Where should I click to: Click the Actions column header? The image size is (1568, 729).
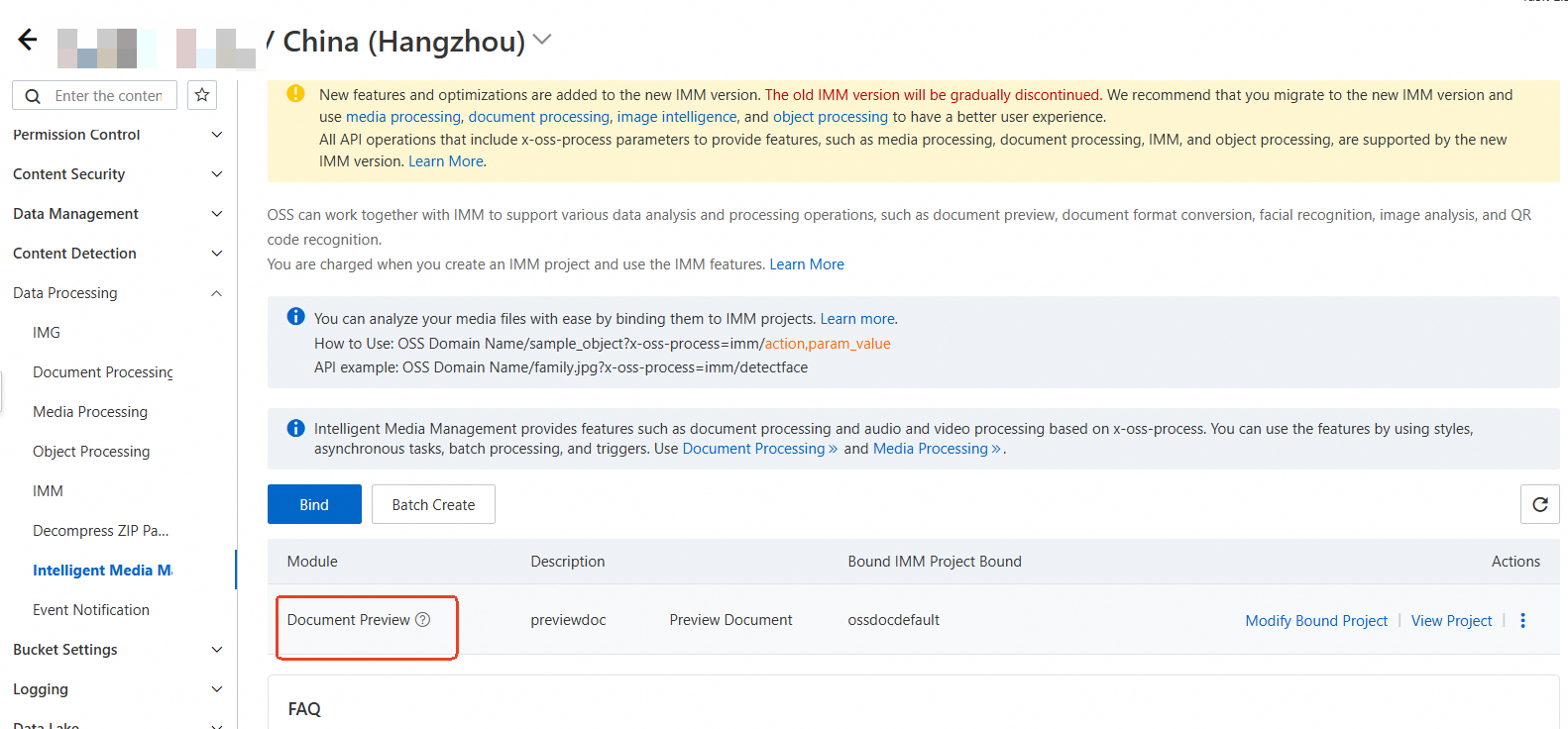(1515, 562)
